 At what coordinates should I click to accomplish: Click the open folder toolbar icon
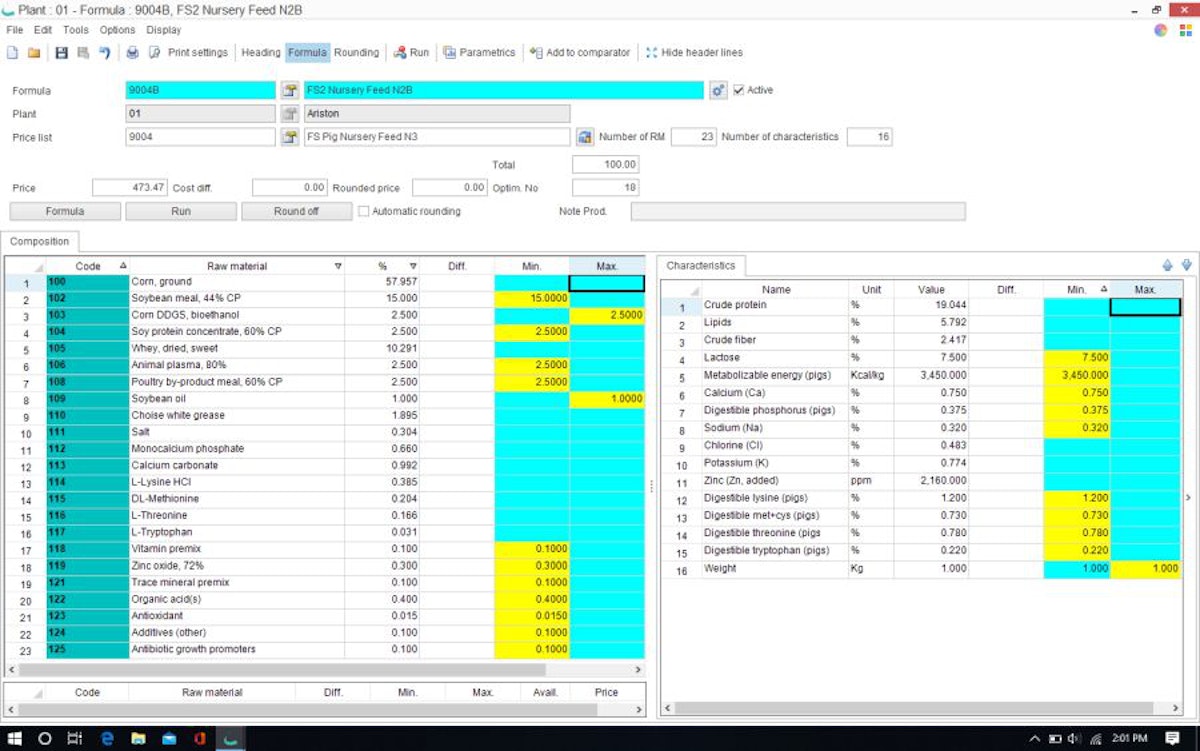click(x=34, y=53)
